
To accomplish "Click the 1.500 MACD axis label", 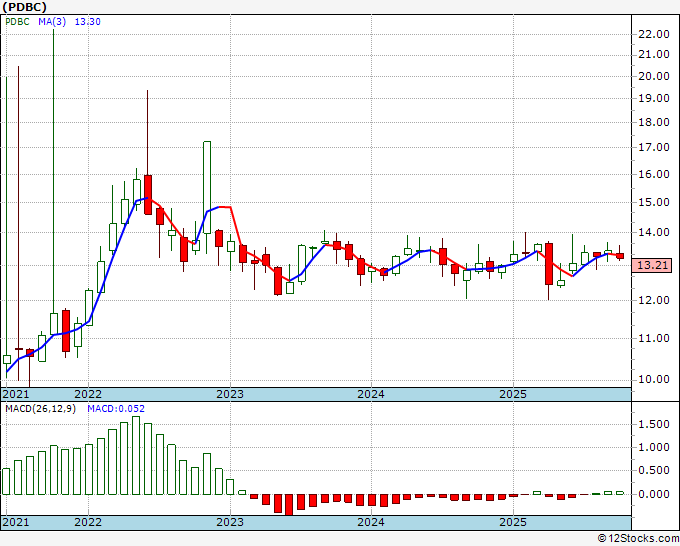I will (x=653, y=424).
